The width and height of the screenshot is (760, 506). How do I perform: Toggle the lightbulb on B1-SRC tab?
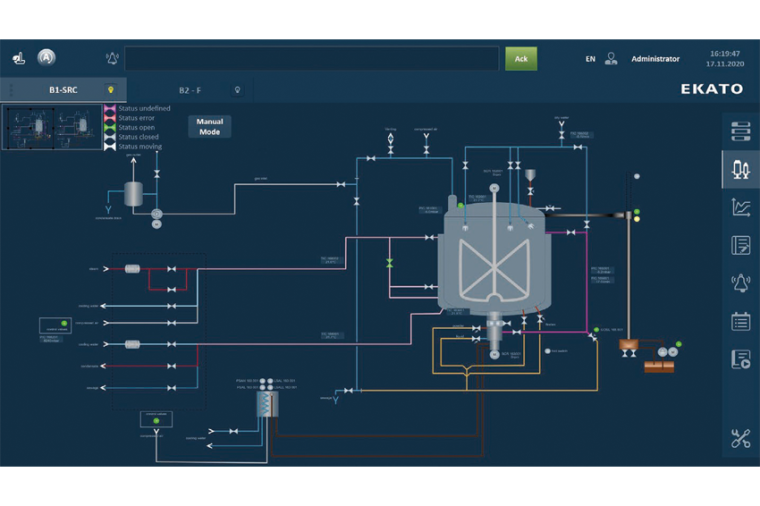click(111, 89)
